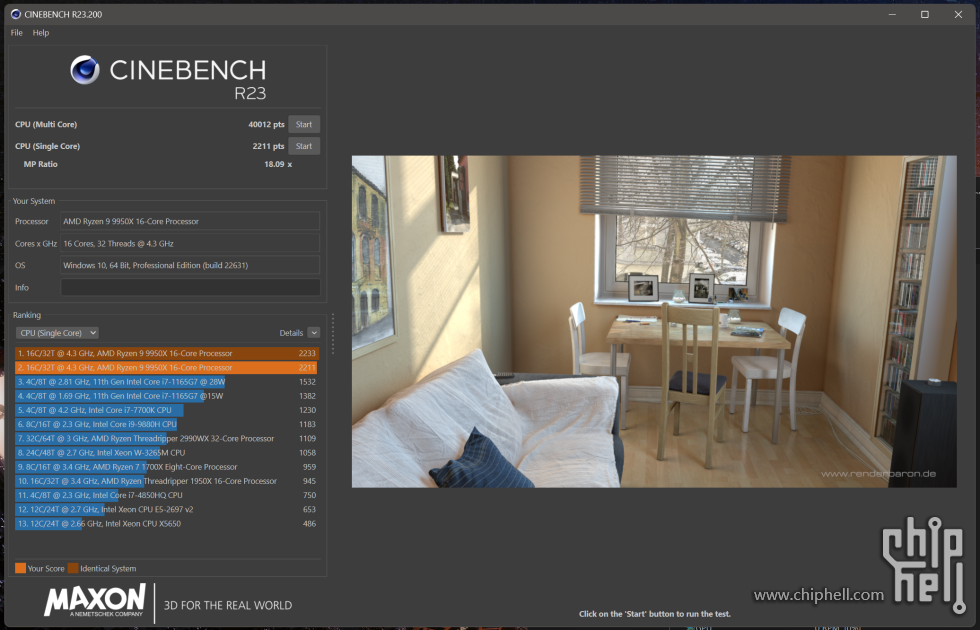
Task: Select the i7-1165G7 @15W ranking row
Action: point(167,396)
